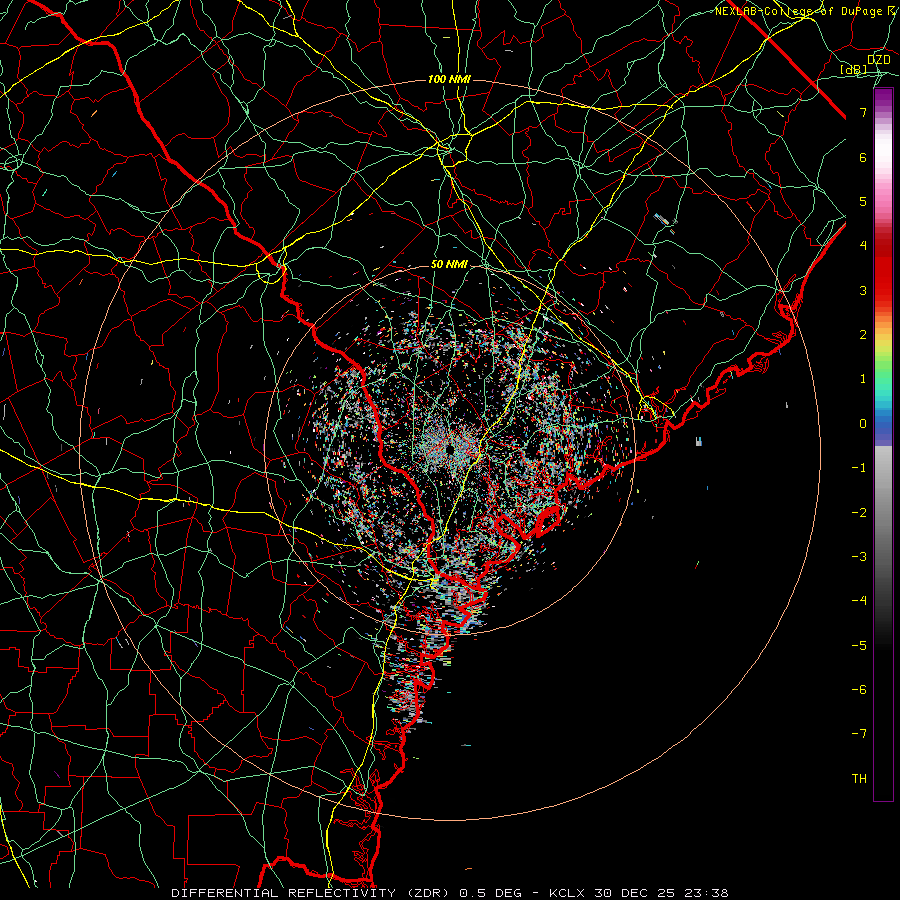Click the KCLX station identifier in the caption
Screen dimensions: 900x900
pyautogui.click(x=567, y=893)
